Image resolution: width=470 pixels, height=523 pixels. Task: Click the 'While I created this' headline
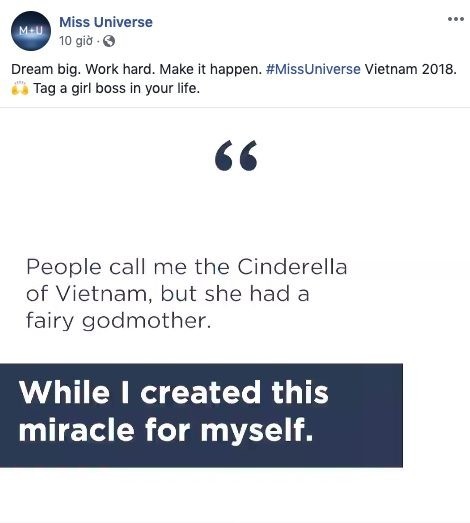click(174, 392)
